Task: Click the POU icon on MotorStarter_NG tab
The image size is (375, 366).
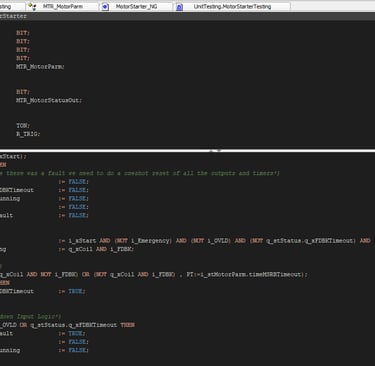Action: (105, 7)
